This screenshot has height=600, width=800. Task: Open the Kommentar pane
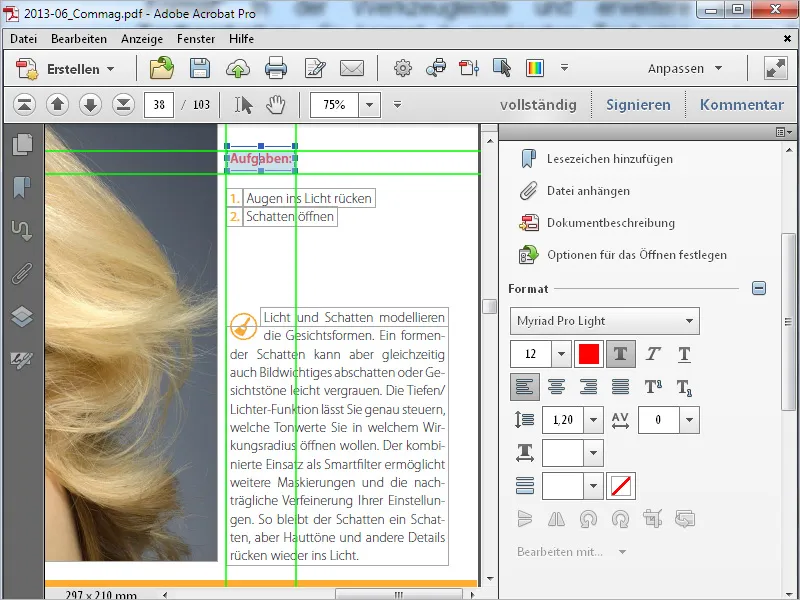click(x=742, y=105)
